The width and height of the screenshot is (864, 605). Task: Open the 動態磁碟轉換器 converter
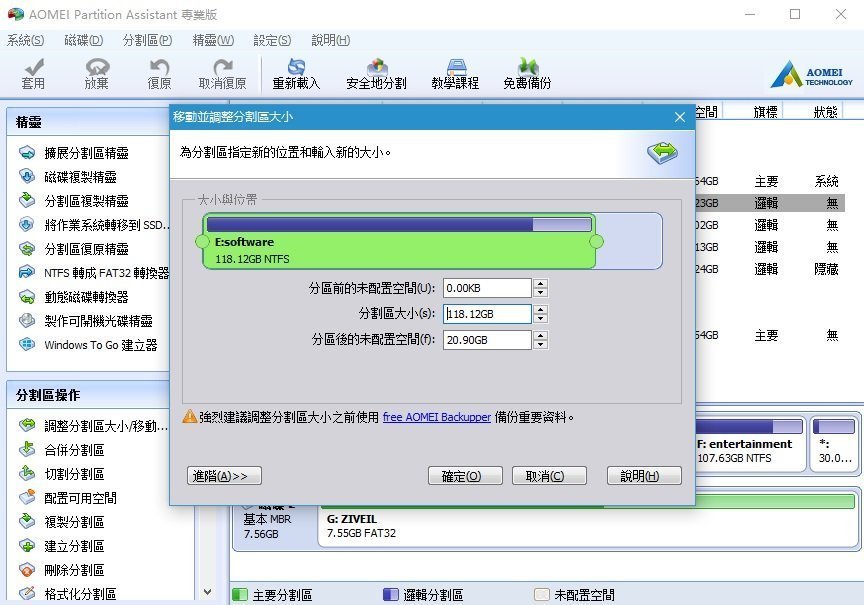click(x=86, y=297)
